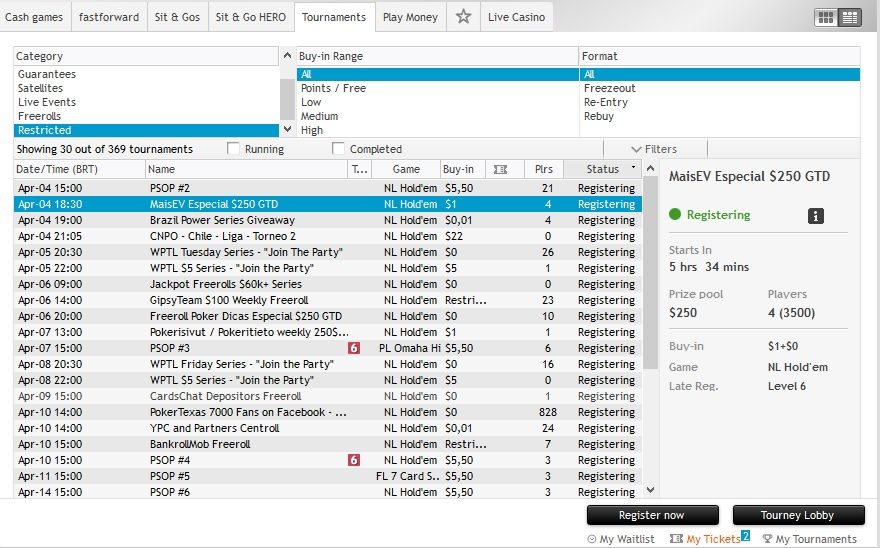Open the Sit & Gos tab
The image size is (880, 548).
click(177, 17)
